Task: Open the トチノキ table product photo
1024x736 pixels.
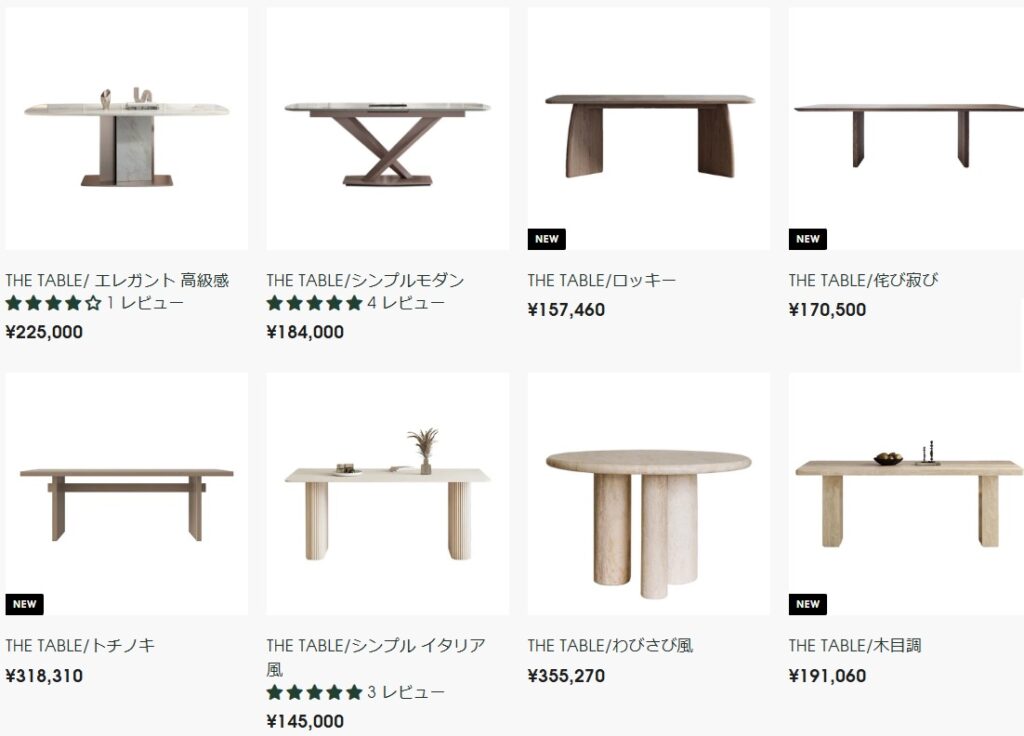Action: click(x=126, y=494)
